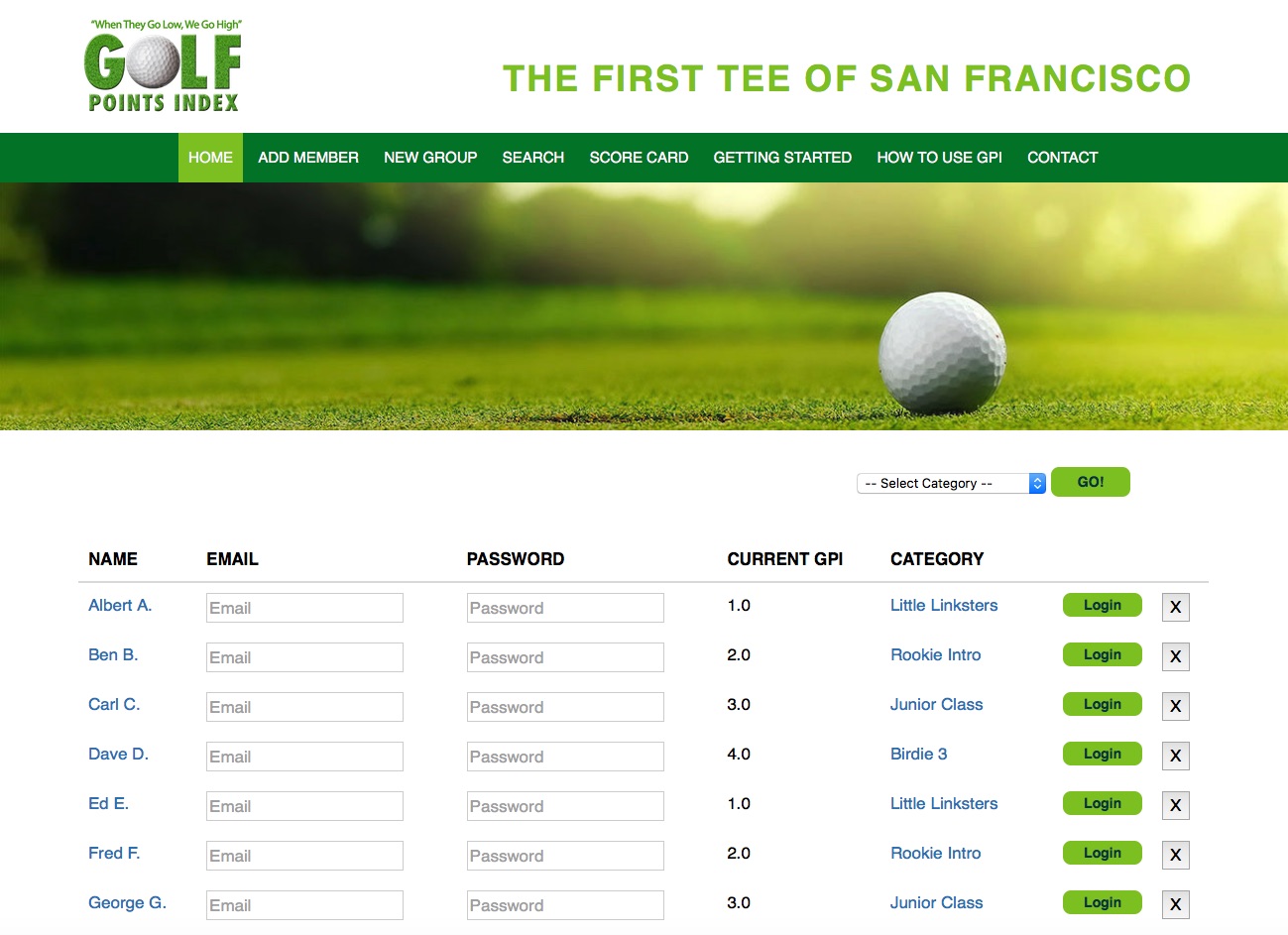Image resolution: width=1288 pixels, height=935 pixels.
Task: Open Fred F. member profile
Action: click(x=114, y=853)
